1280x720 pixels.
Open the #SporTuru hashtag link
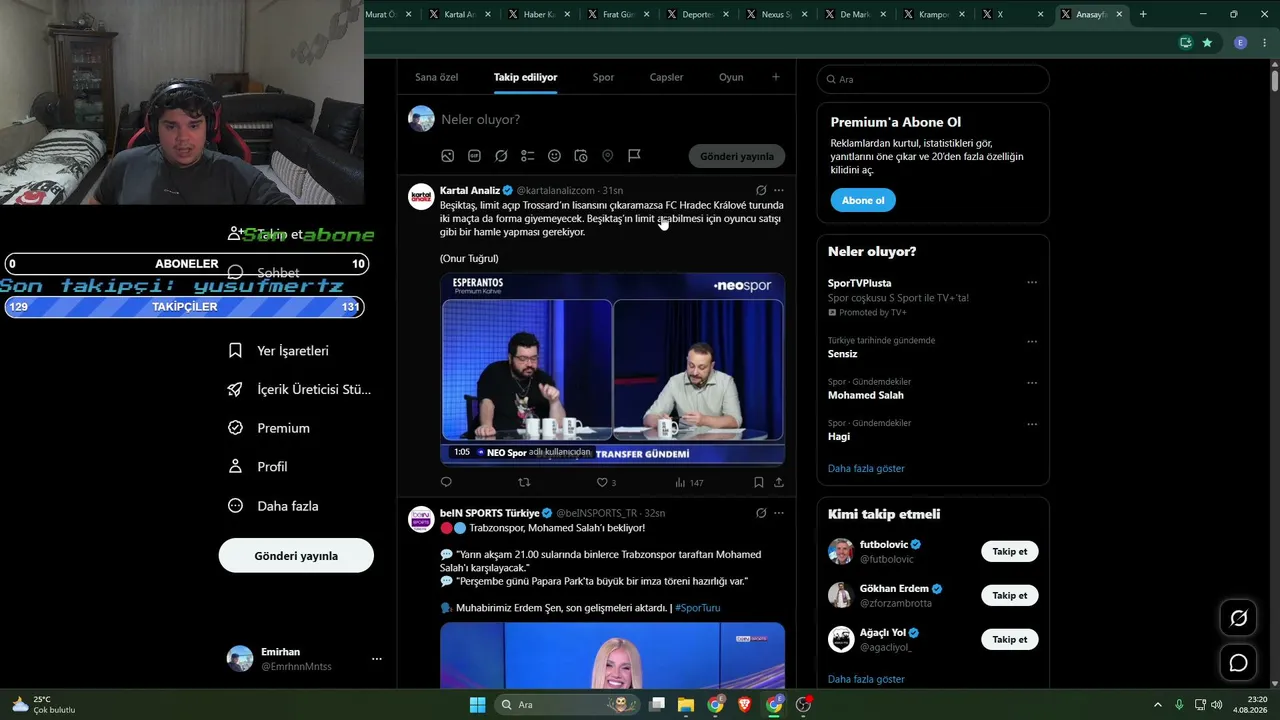(x=697, y=608)
